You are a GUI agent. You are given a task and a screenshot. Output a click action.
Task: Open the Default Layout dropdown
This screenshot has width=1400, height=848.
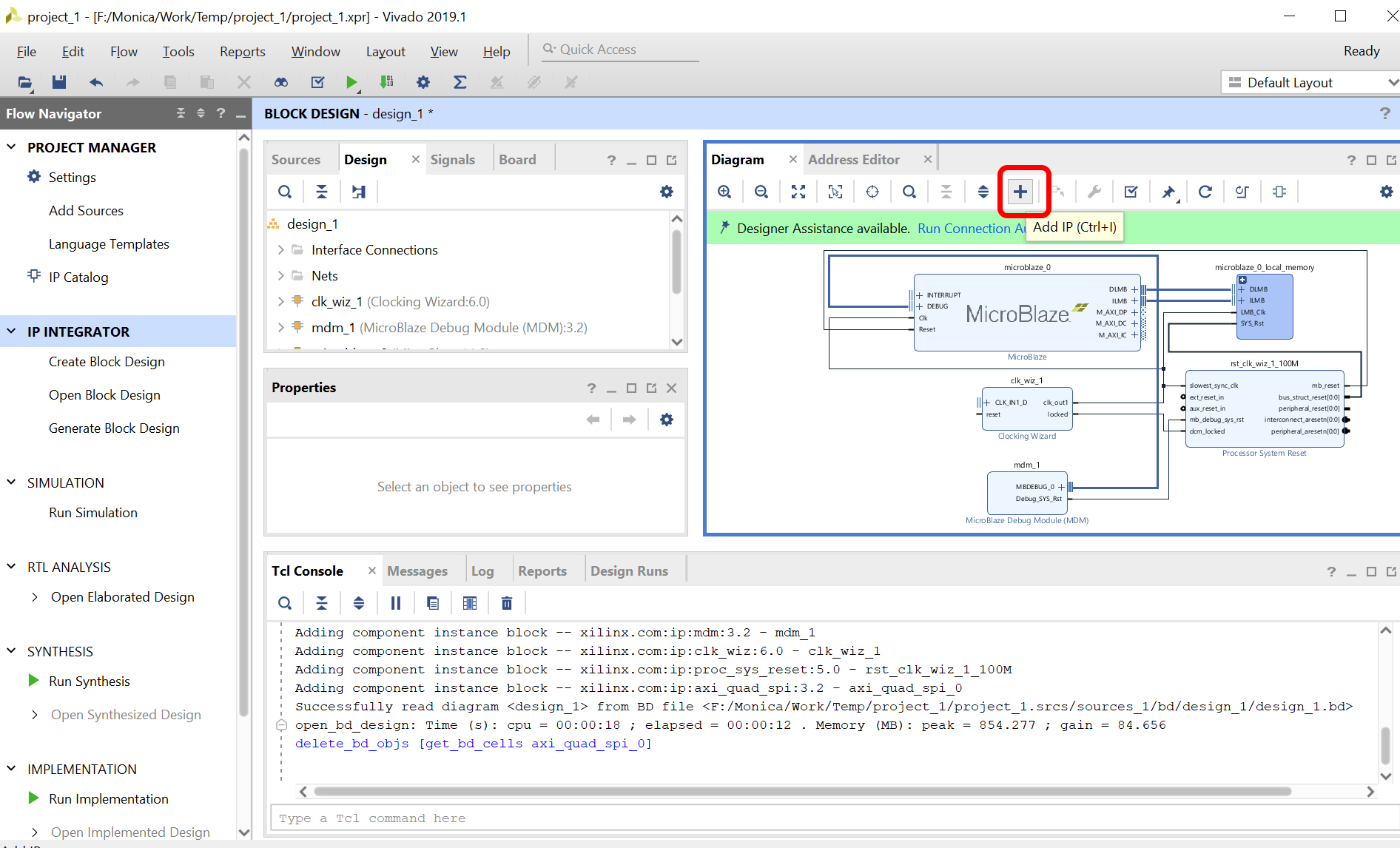1310,83
